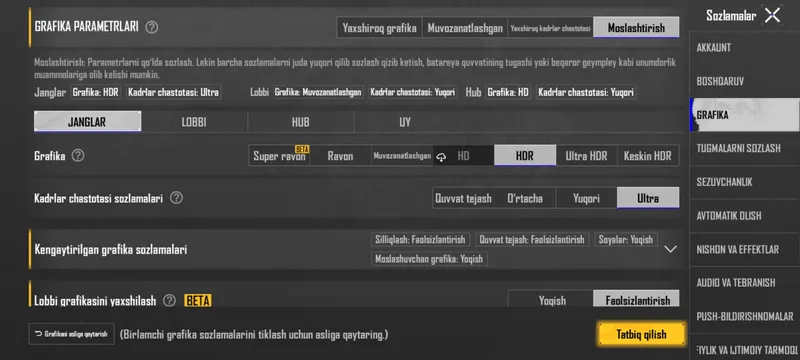Switch to the LOBBI tab
Image resolution: width=800 pixels, height=360 pixels.
[x=194, y=122]
